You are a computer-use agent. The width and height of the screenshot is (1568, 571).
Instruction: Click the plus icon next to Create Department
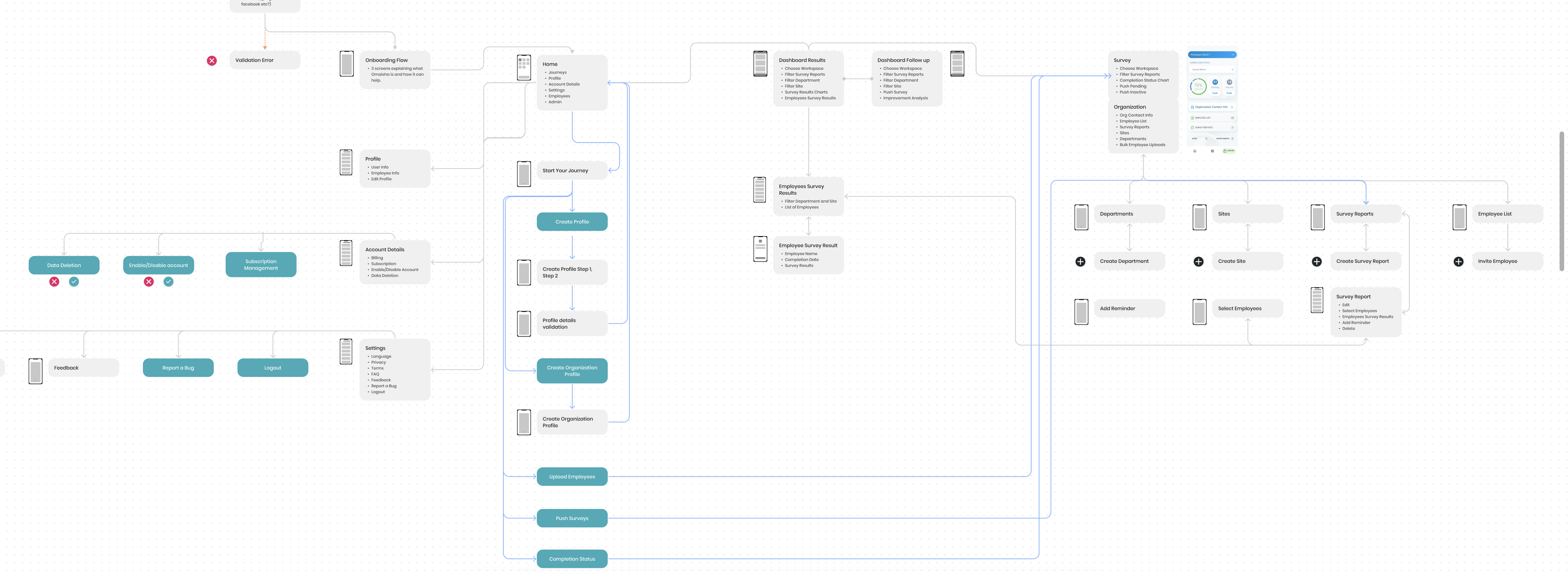pos(1080,262)
